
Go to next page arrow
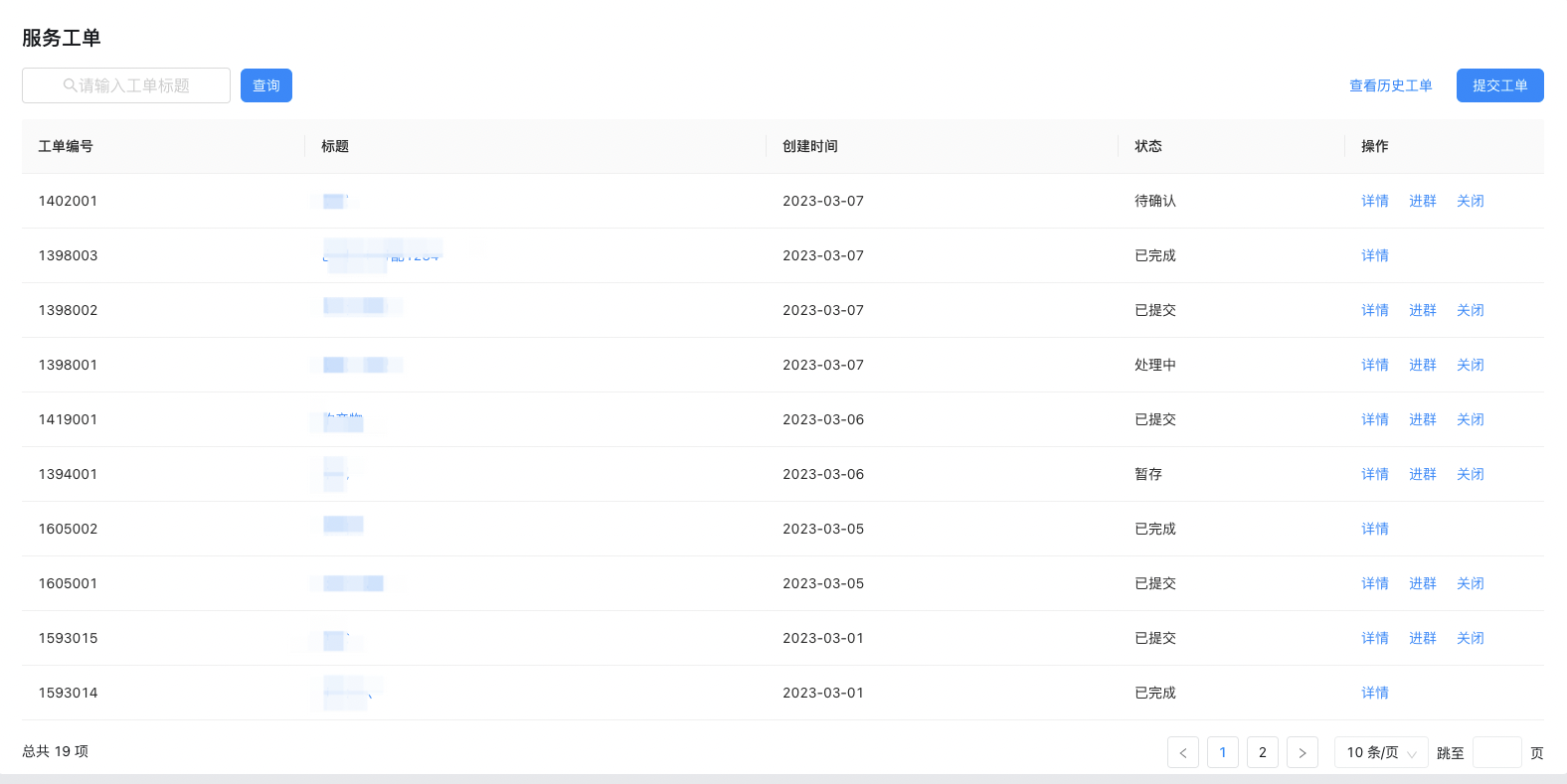(x=1303, y=752)
